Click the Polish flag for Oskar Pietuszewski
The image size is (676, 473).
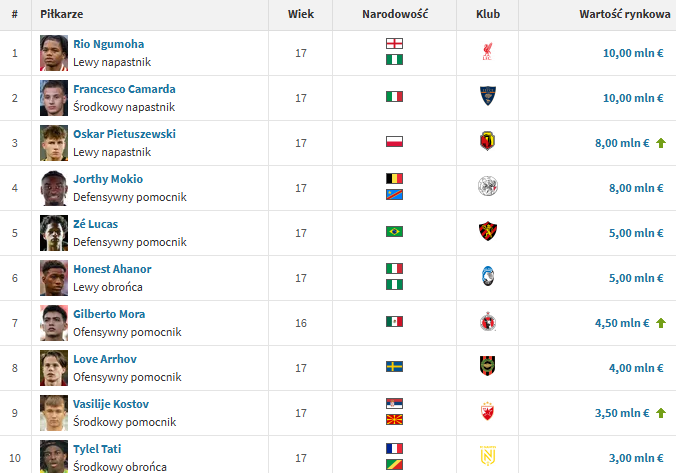(x=394, y=142)
